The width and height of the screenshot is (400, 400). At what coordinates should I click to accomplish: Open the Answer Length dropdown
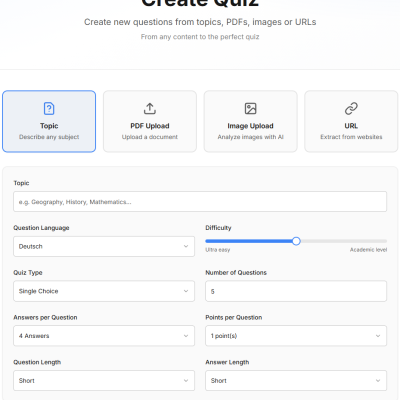coord(296,380)
